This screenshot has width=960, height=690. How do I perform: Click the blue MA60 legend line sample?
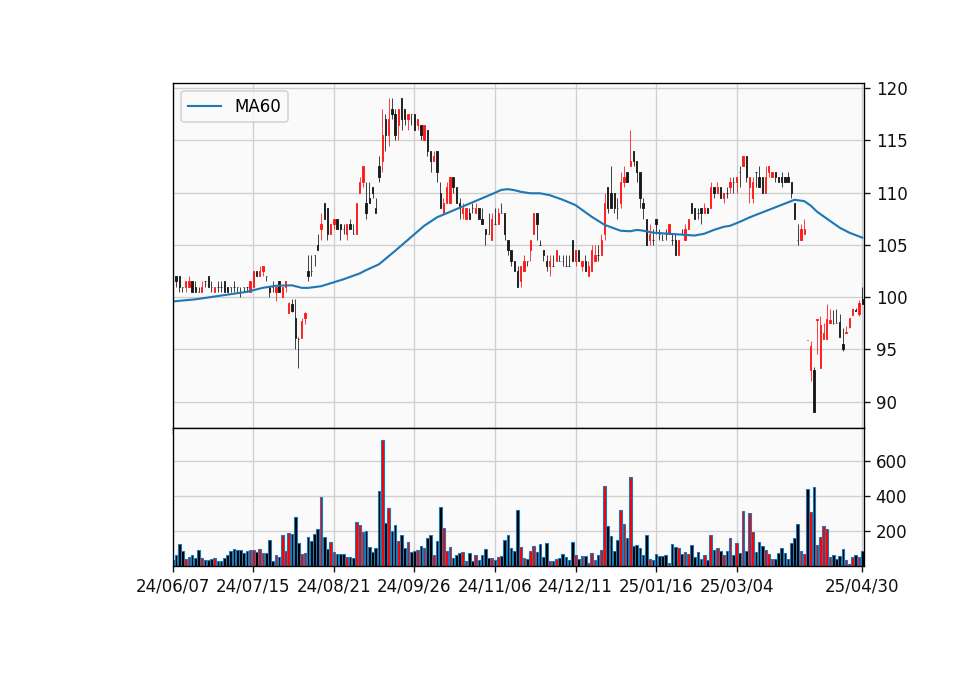[x=204, y=107]
